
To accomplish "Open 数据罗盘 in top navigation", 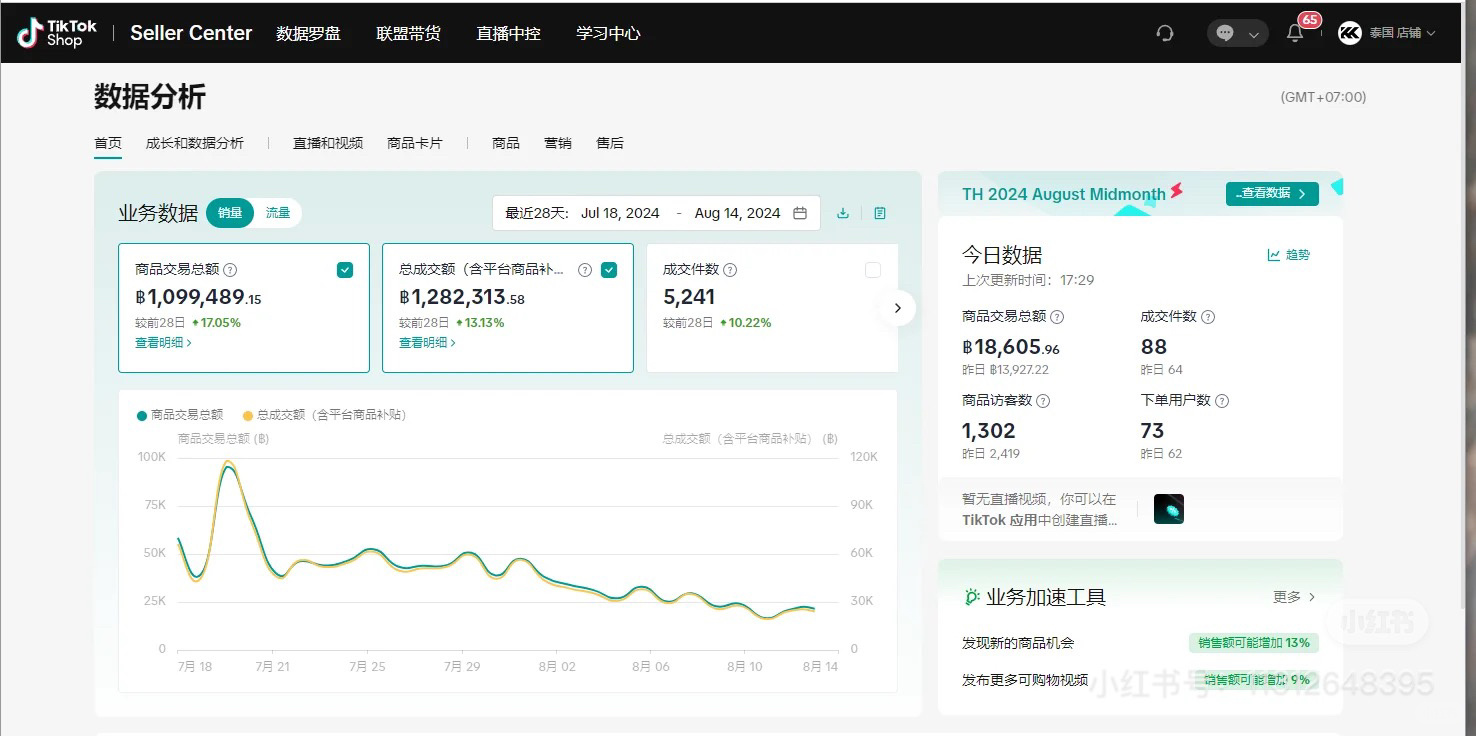I will tap(308, 33).
